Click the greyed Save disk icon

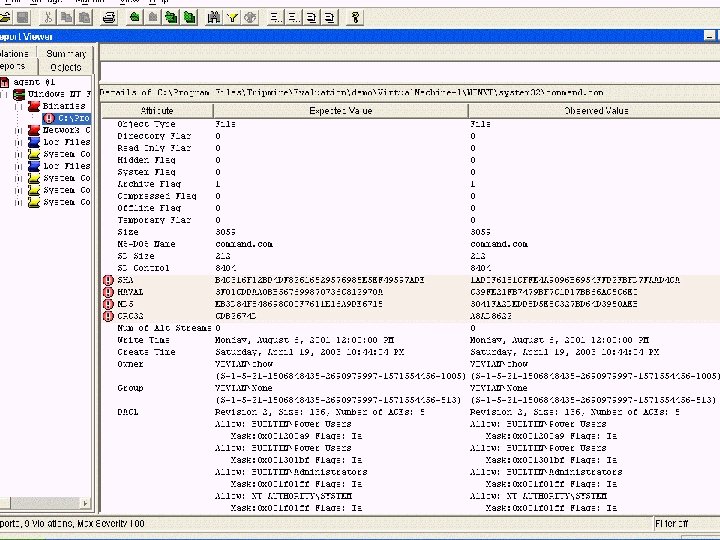[22, 18]
